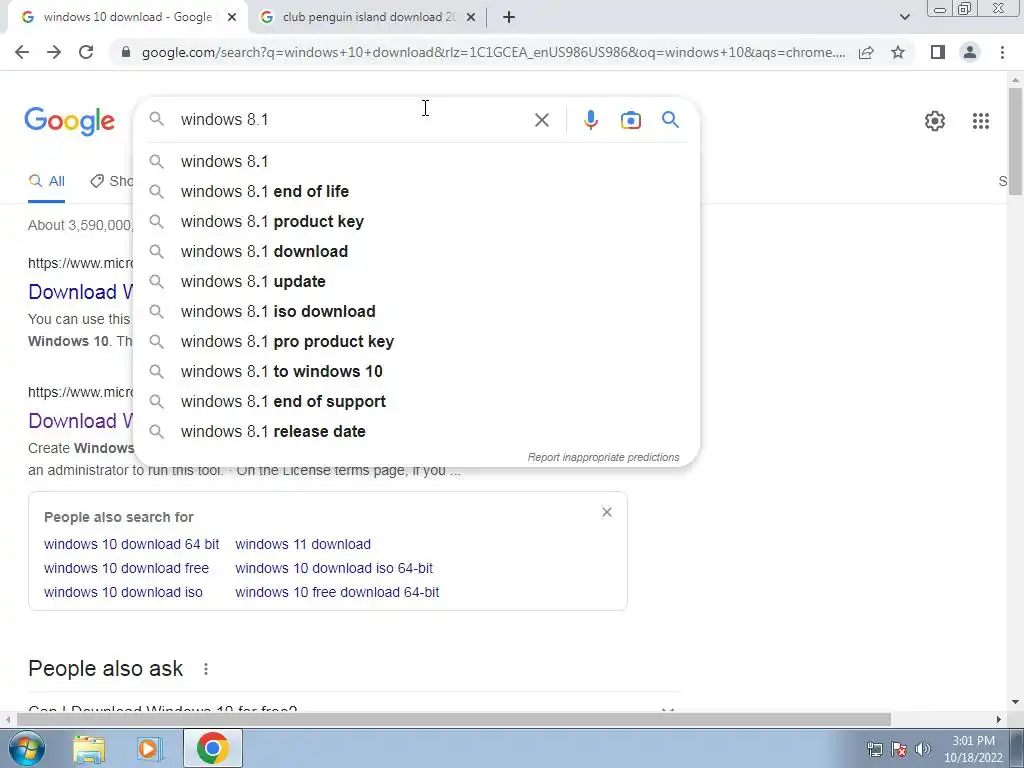Select the windows 10 download tab
1024x768 pixels.
click(x=127, y=18)
